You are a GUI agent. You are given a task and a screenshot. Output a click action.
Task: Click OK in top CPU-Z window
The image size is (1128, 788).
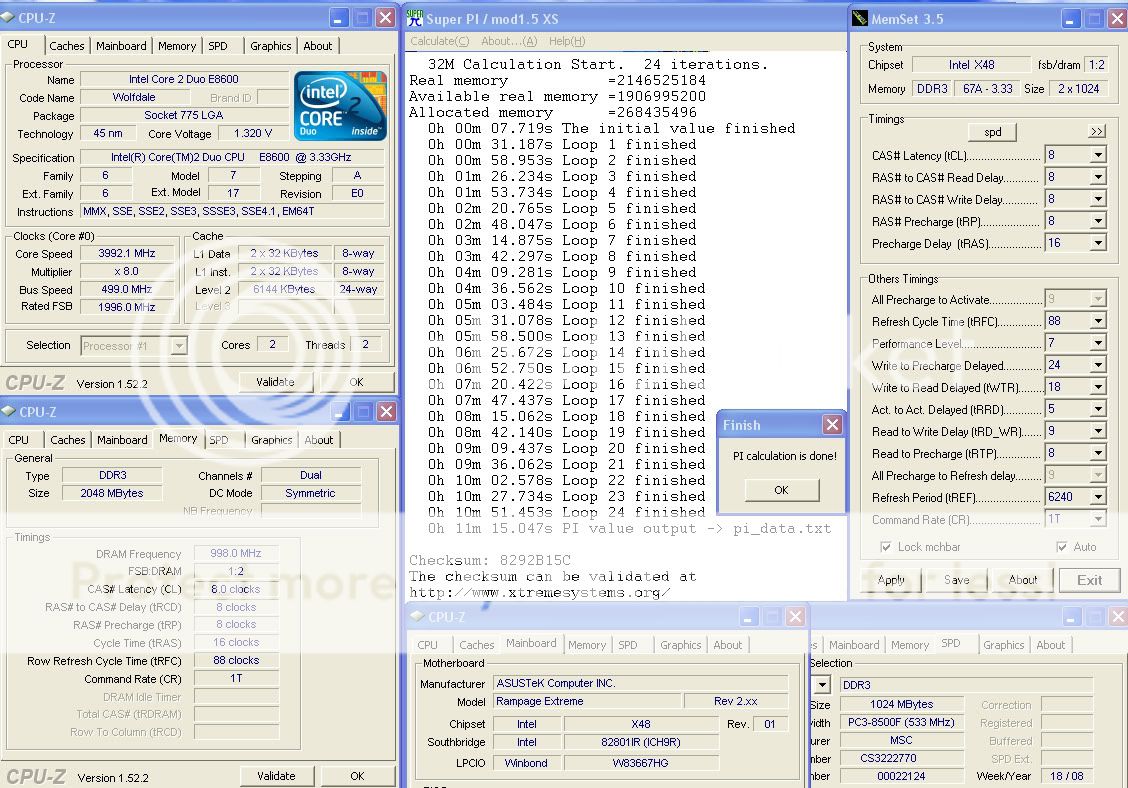[357, 382]
